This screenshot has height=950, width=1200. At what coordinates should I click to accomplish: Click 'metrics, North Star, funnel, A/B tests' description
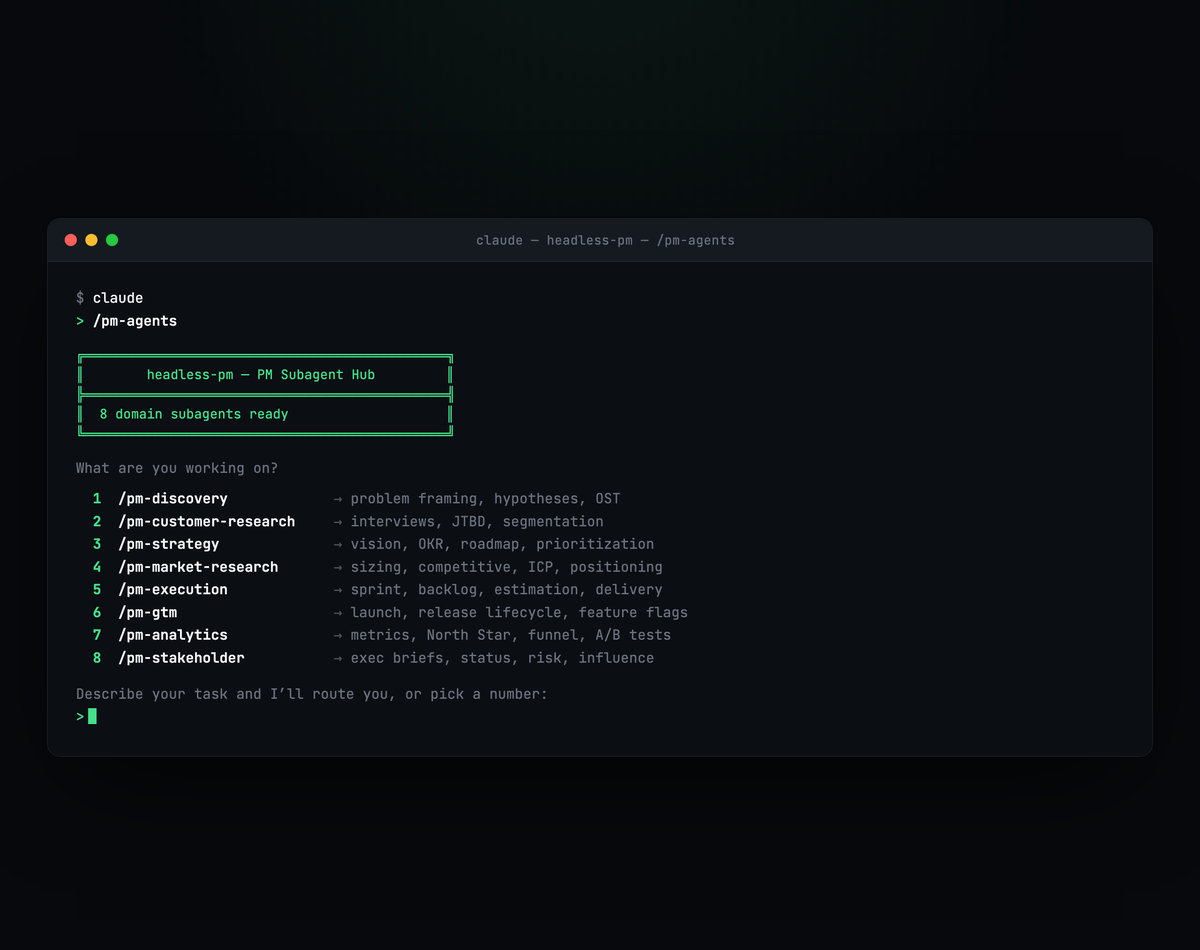(x=511, y=635)
